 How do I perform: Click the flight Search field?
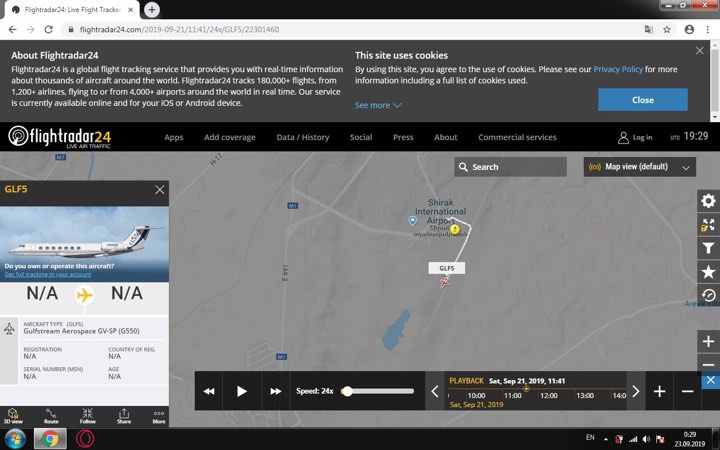[510, 167]
